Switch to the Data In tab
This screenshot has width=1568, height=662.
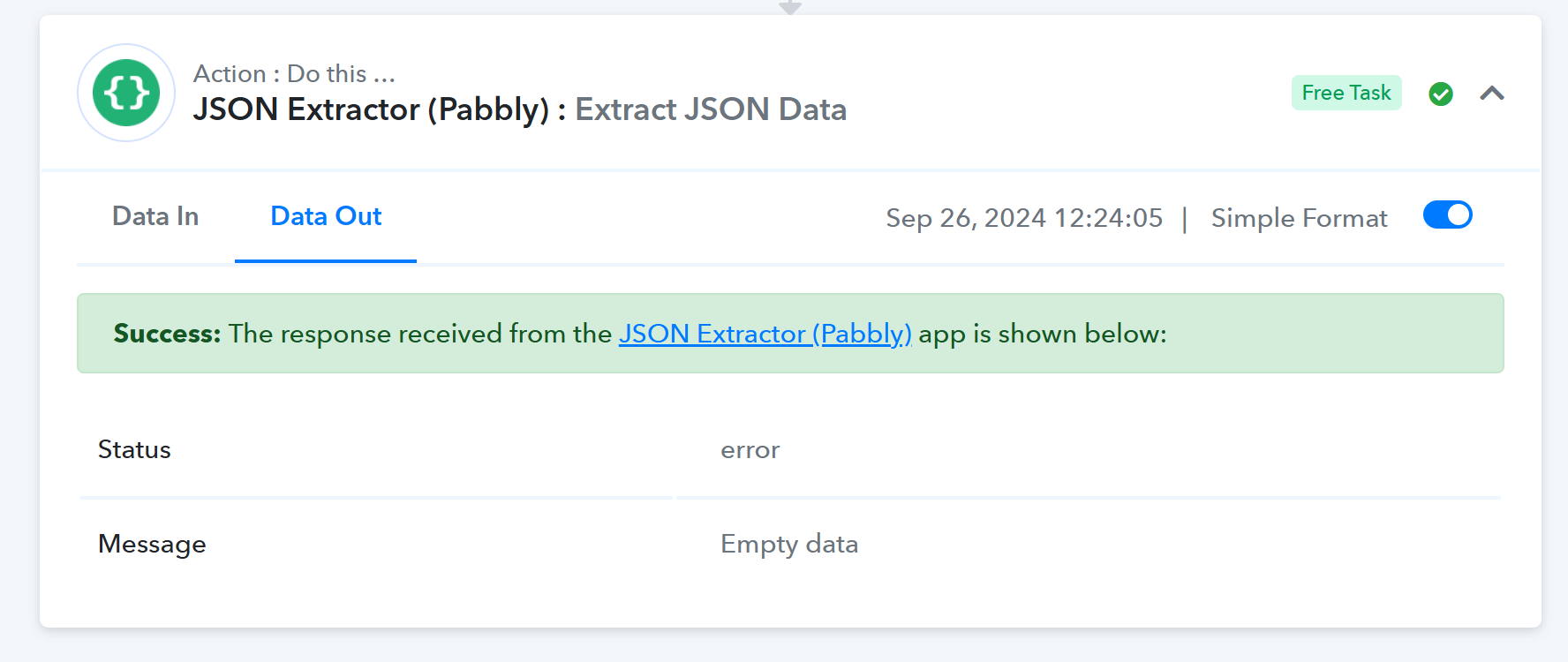[155, 216]
